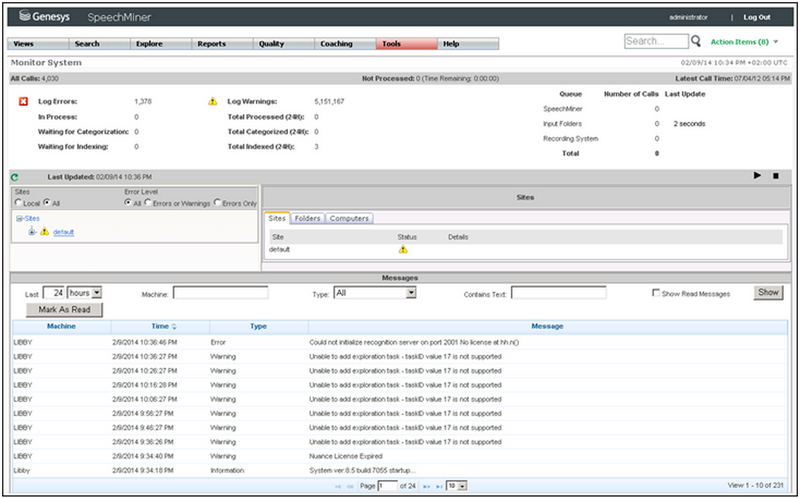Click the green refresh icon
800x498 pixels.
point(16,176)
